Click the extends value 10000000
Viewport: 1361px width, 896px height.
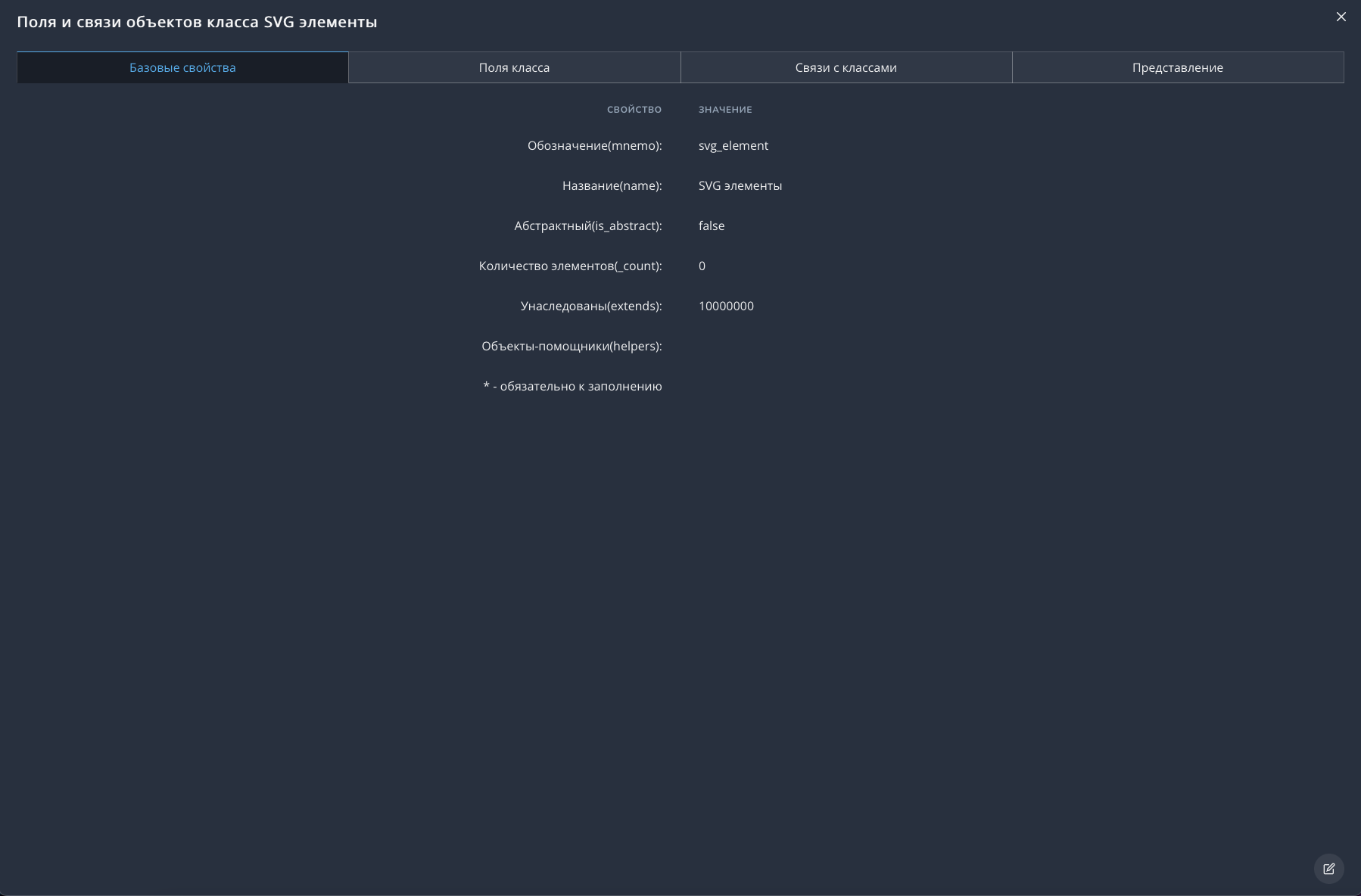point(725,306)
